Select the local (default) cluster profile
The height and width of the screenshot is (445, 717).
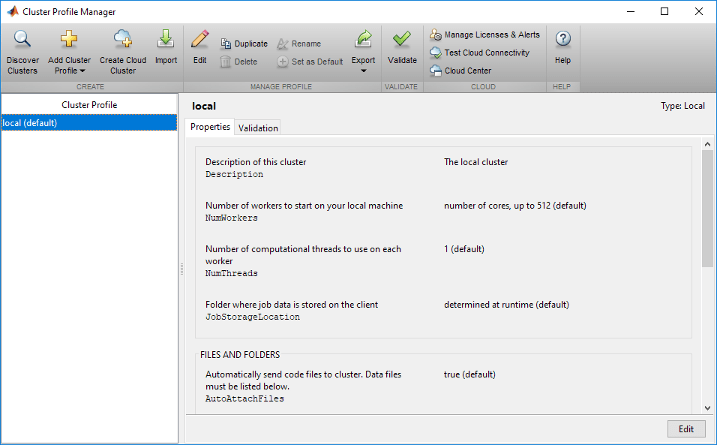(89, 123)
